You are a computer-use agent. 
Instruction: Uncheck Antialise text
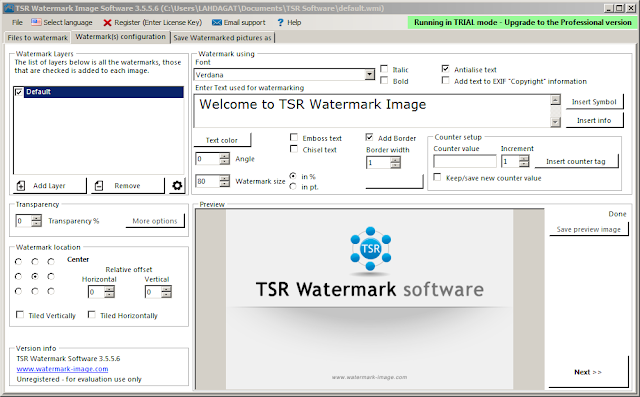pyautogui.click(x=445, y=69)
